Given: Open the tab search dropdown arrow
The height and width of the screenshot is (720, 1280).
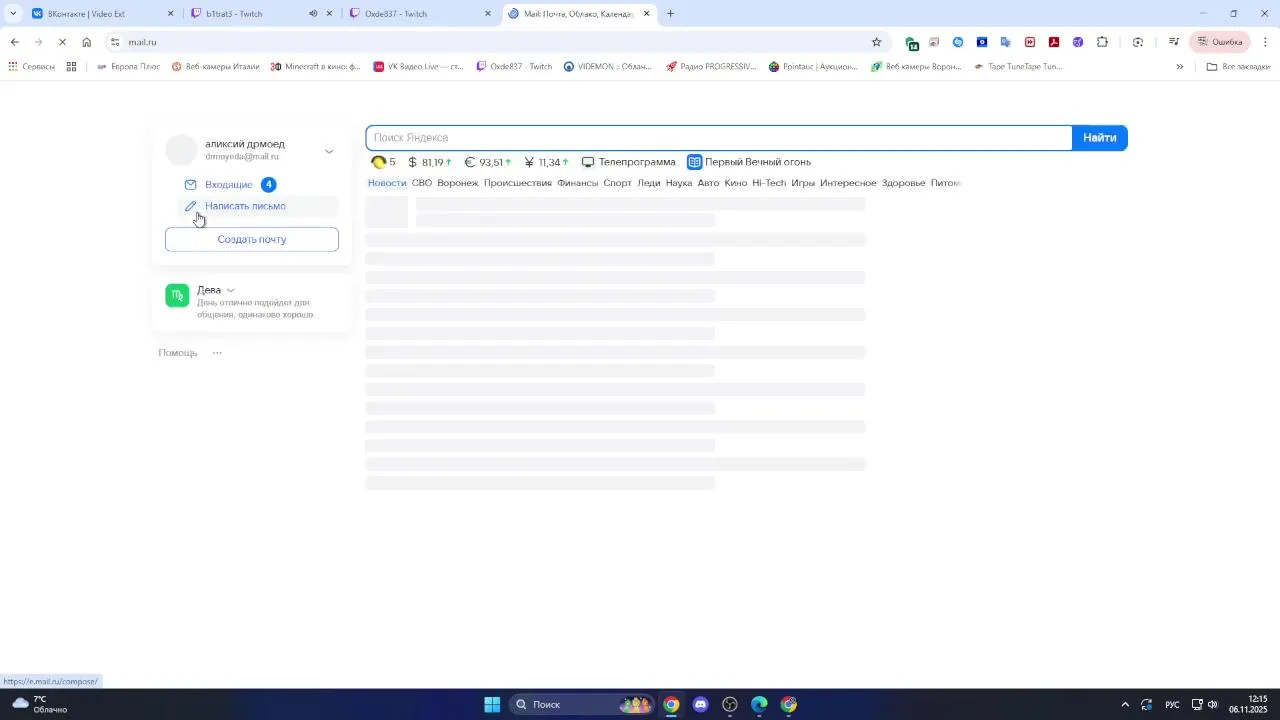Looking at the screenshot, I should 13,14.
